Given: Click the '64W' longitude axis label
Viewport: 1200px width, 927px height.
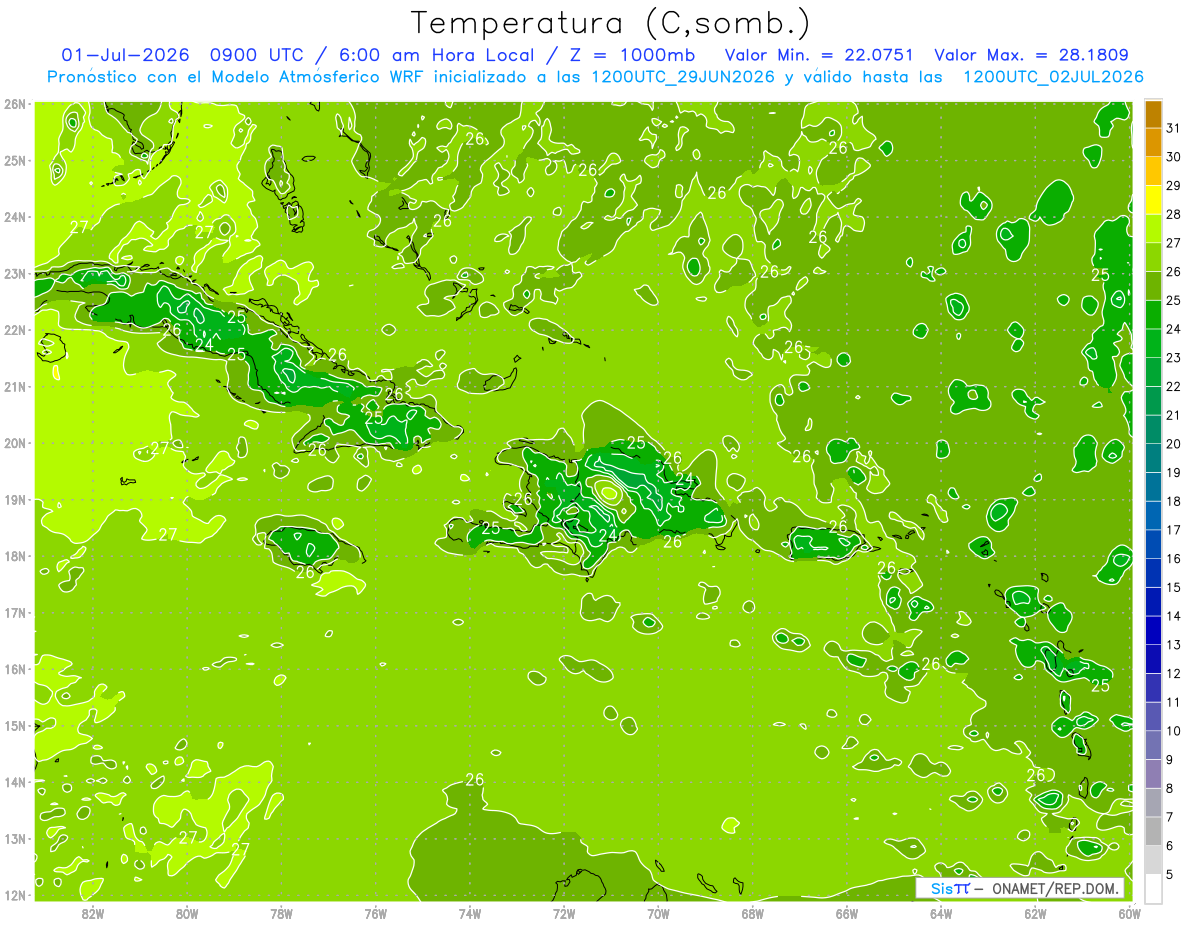Looking at the screenshot, I should [x=941, y=913].
